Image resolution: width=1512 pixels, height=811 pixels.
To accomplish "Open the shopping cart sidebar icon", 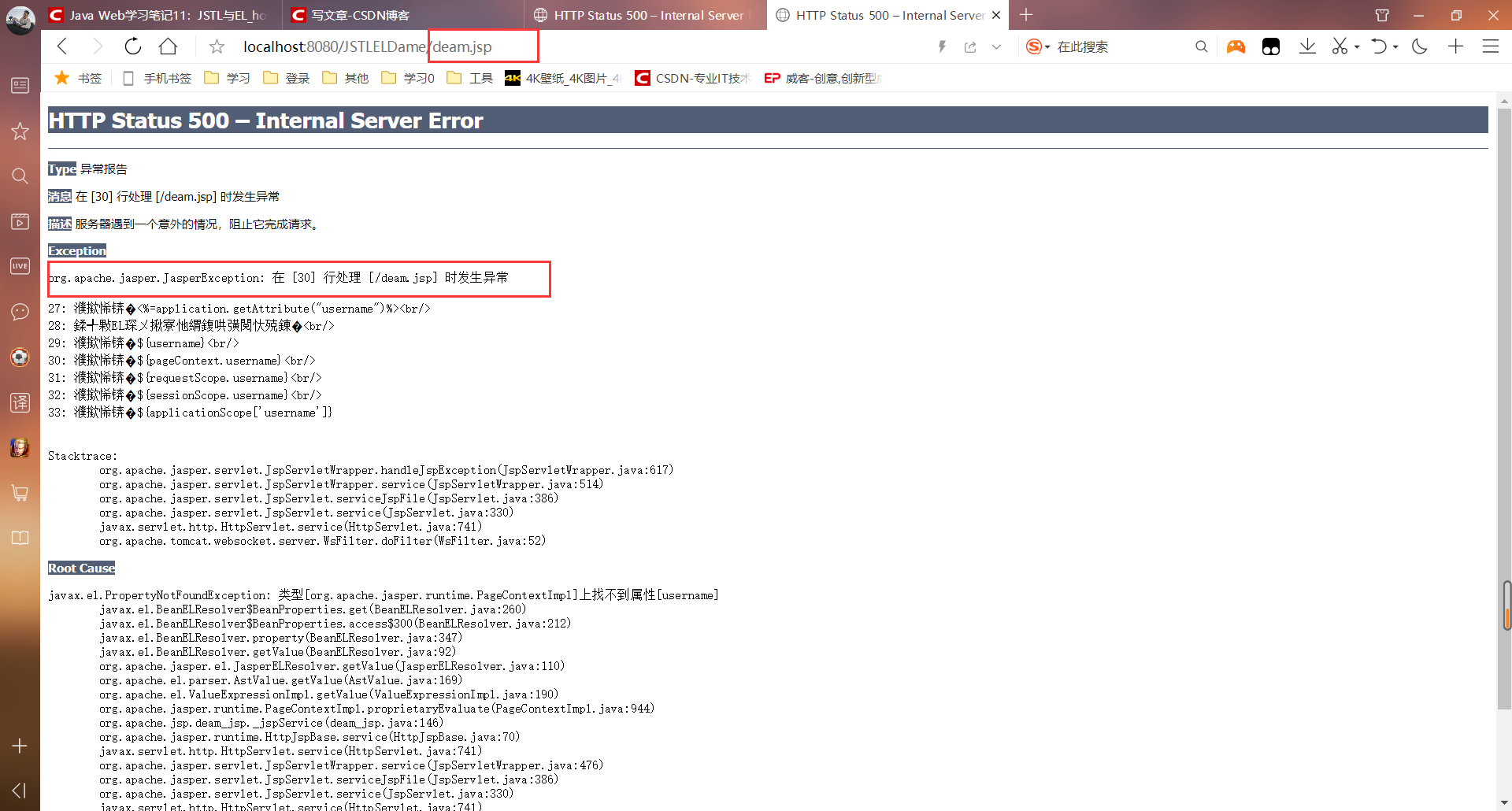I will [20, 493].
